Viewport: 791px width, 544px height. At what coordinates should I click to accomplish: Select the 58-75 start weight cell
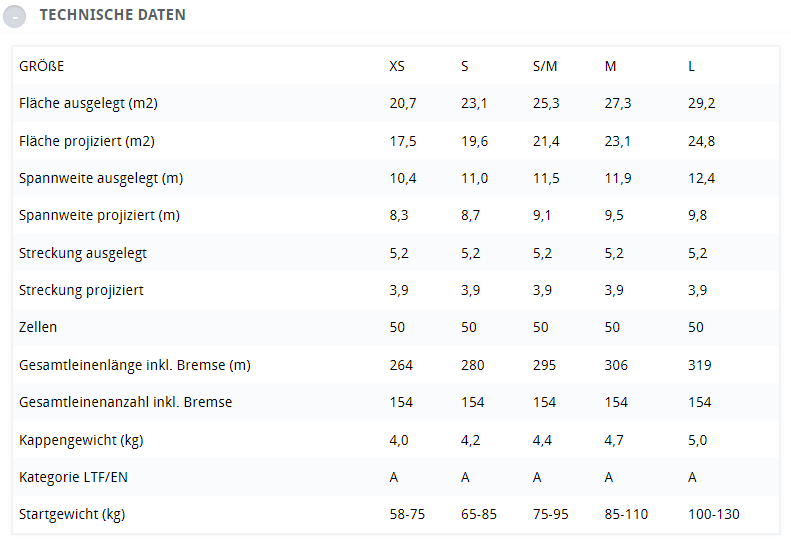click(x=407, y=514)
